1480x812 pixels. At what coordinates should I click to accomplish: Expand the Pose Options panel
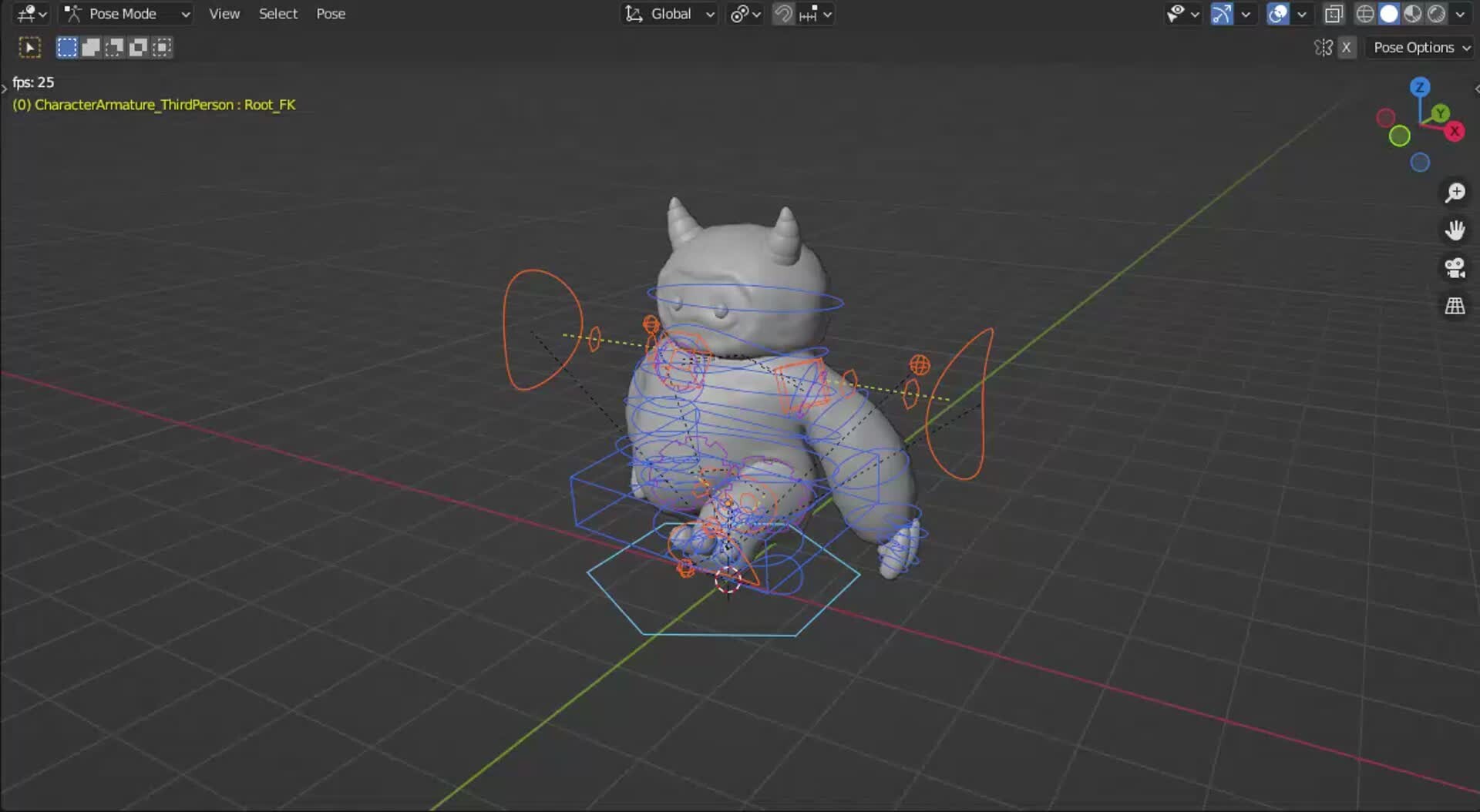[x=1419, y=47]
